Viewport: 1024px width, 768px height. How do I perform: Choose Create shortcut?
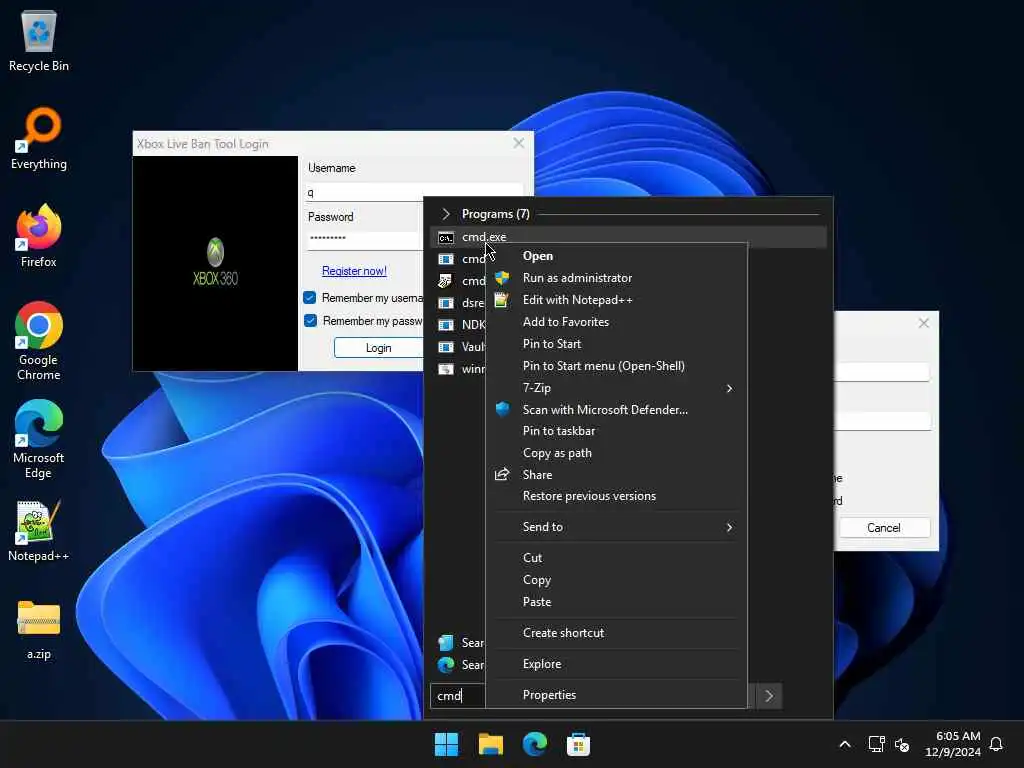click(x=616, y=633)
